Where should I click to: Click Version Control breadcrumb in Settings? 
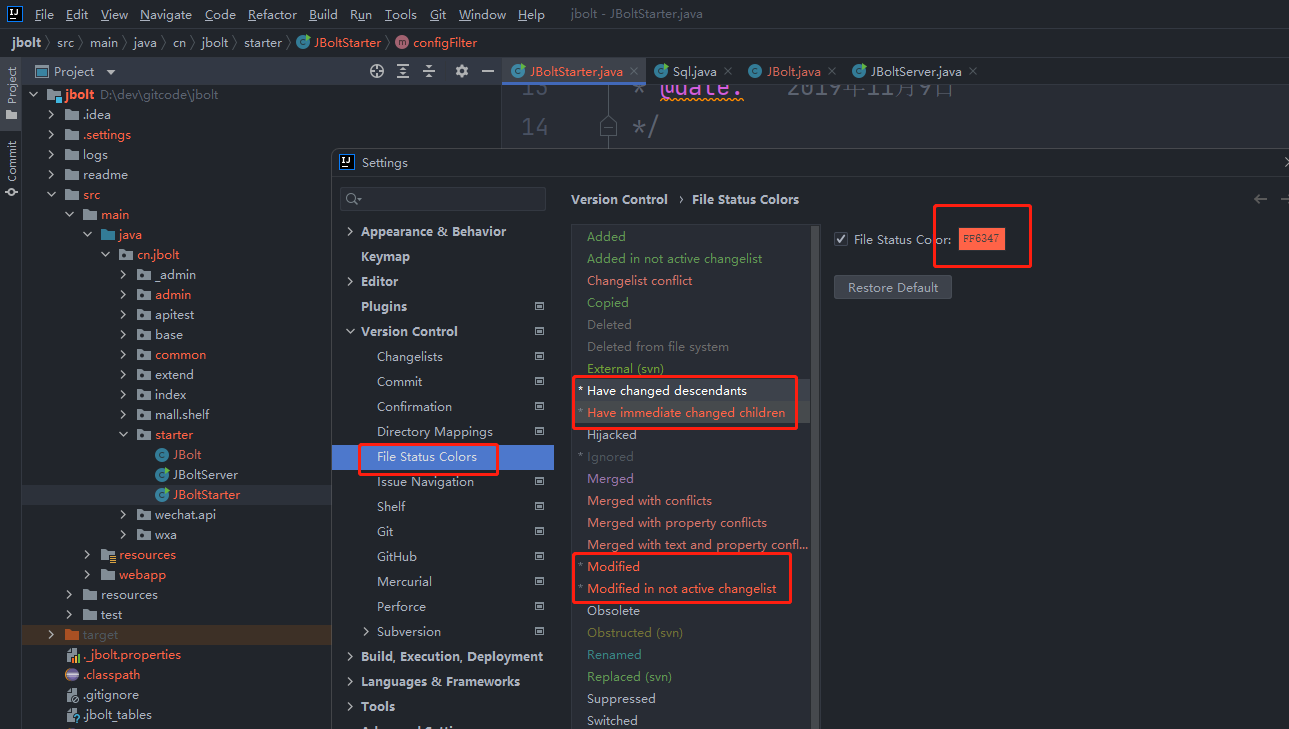pos(619,199)
